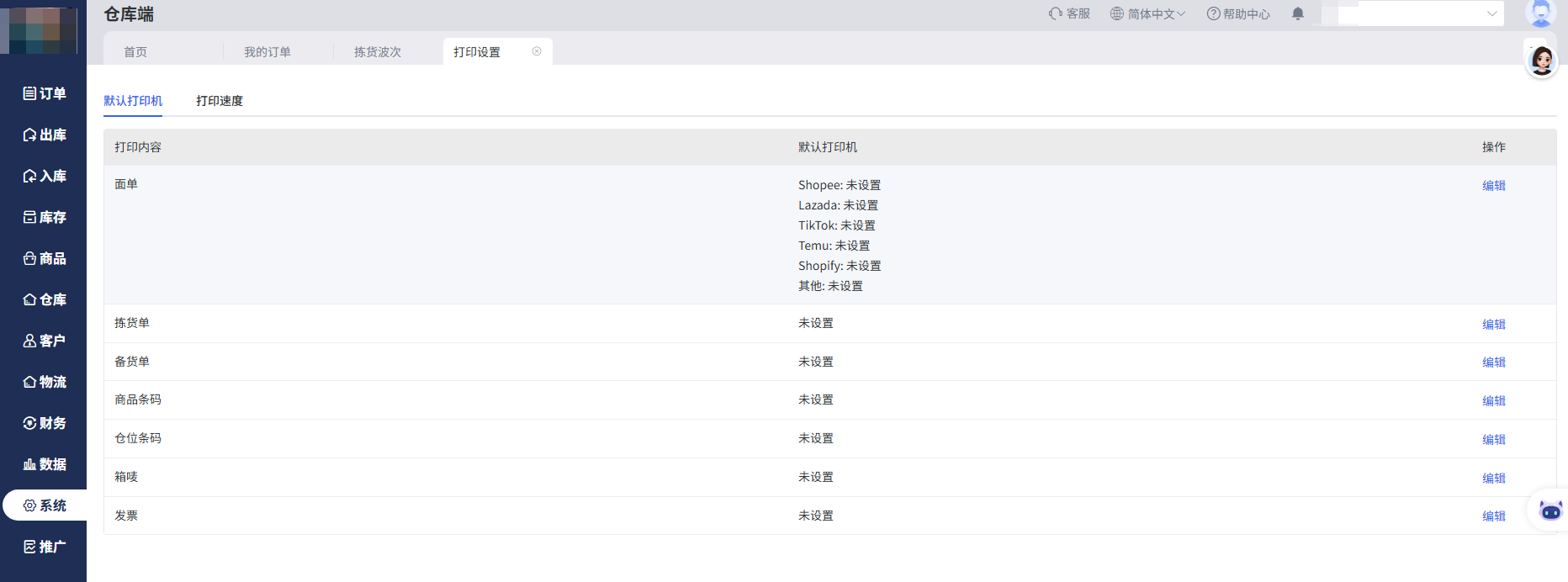Expand the 简体中文 language dropdown
This screenshot has height=582, width=1568.
tap(1147, 13)
